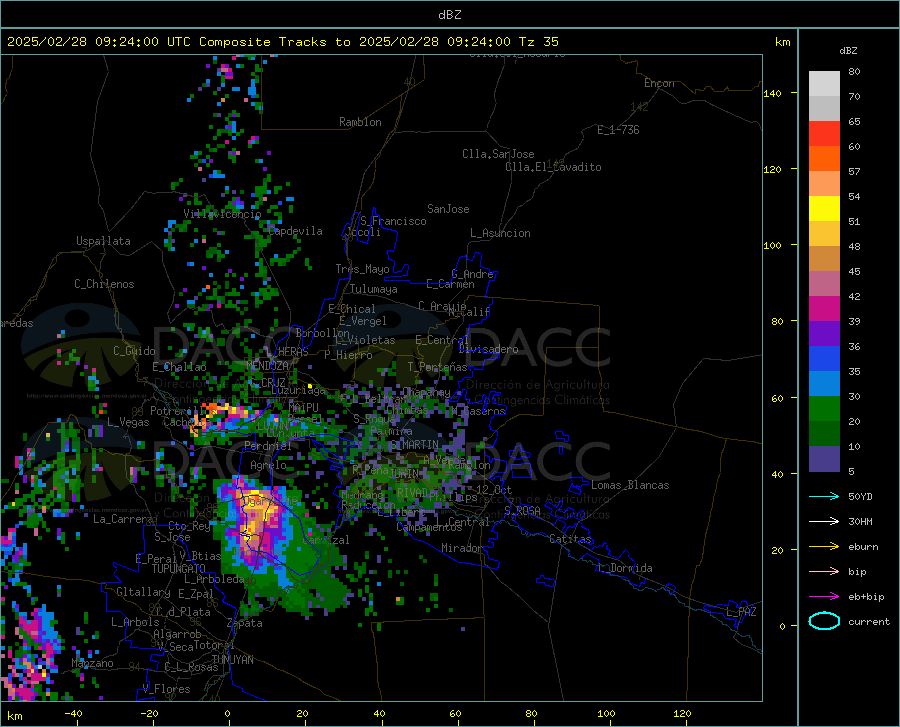Select the brown 45-48 dBZ swatch

[x=824, y=259]
